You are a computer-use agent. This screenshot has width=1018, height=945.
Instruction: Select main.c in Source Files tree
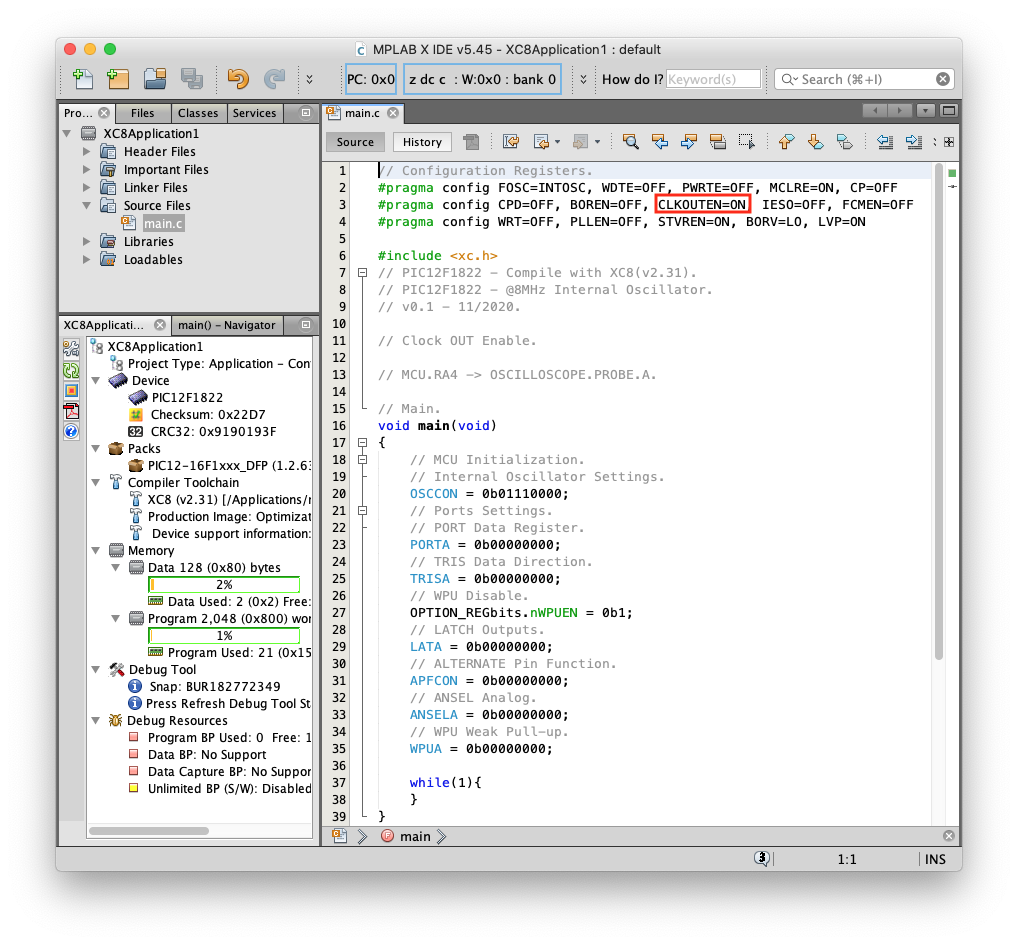(x=163, y=224)
